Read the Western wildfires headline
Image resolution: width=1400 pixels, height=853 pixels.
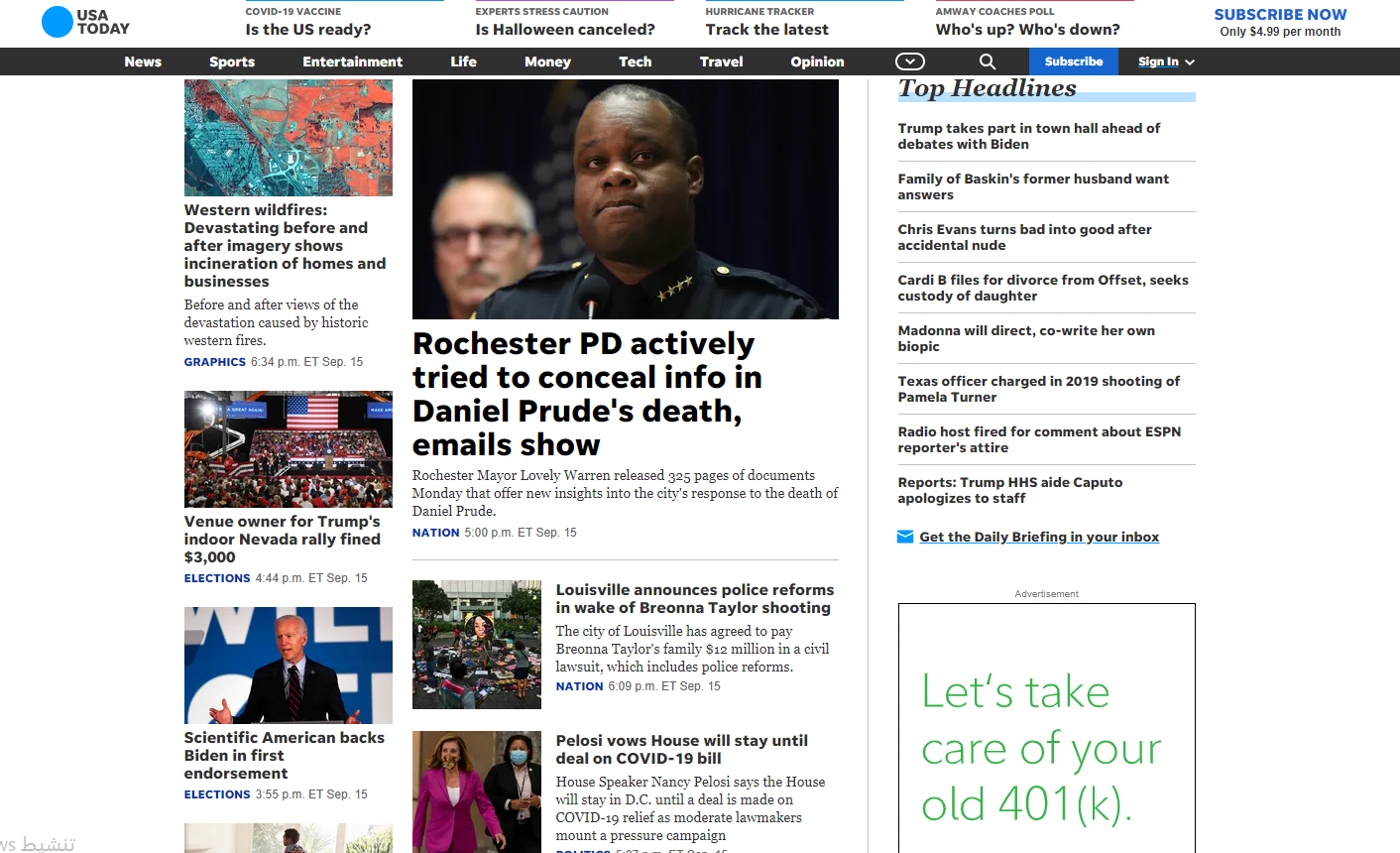pos(285,245)
